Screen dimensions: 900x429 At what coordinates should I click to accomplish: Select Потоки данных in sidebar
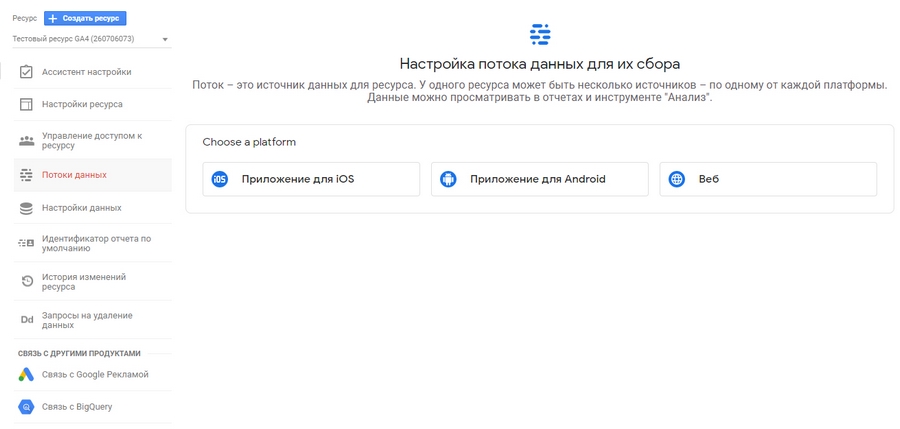click(92, 175)
